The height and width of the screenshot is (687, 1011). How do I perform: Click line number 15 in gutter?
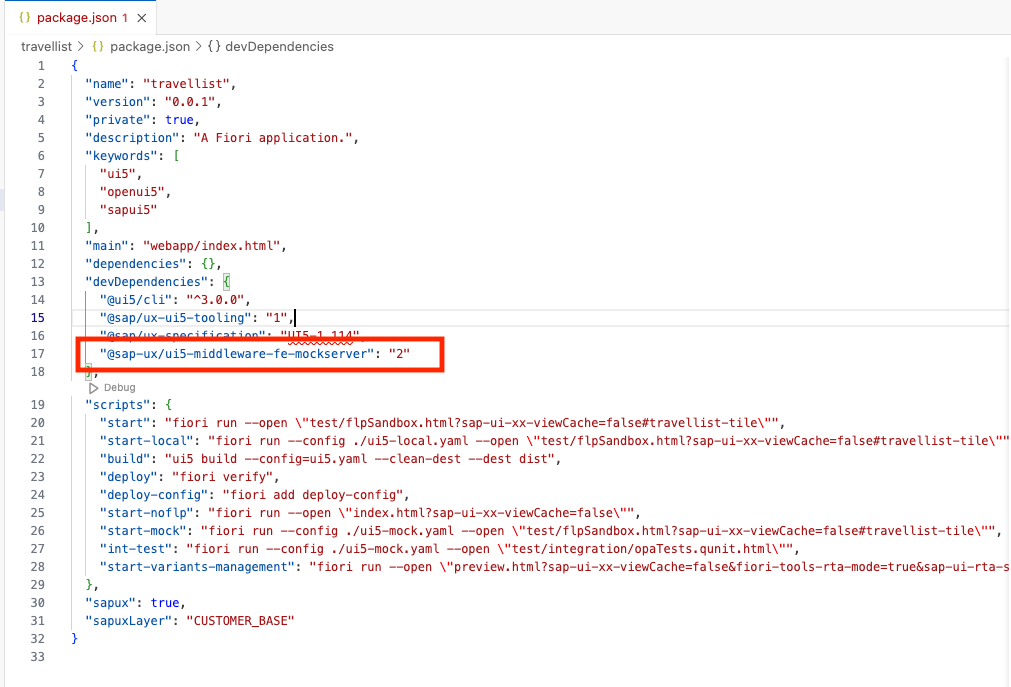(37, 317)
